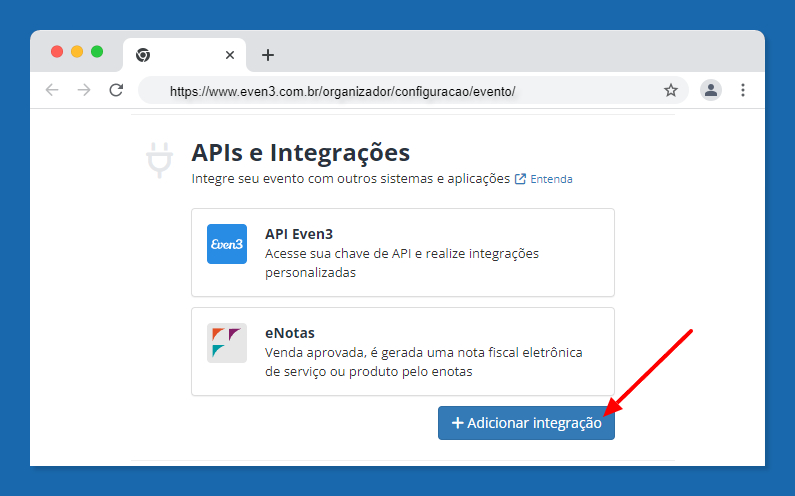Click the red close window button
Image resolution: width=795 pixels, height=496 pixels.
coord(57,51)
